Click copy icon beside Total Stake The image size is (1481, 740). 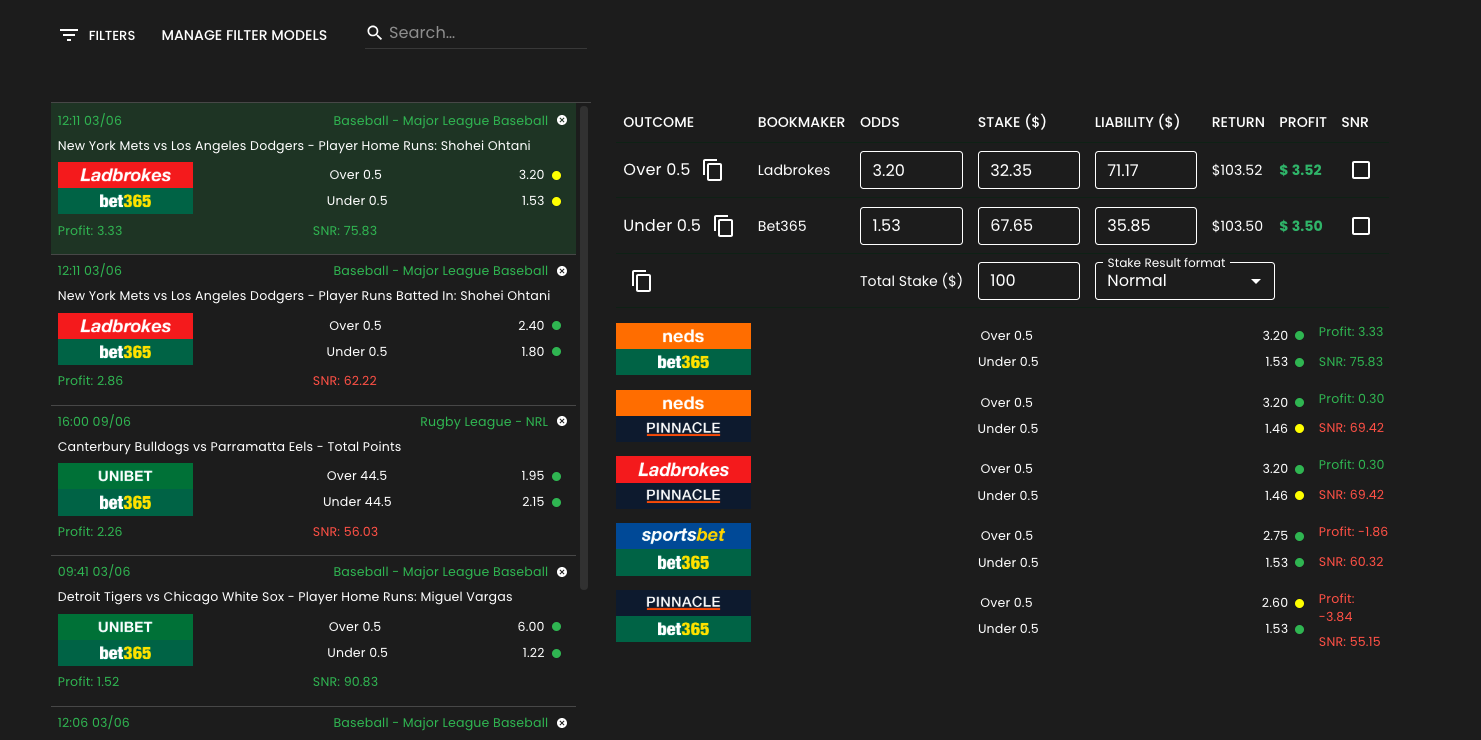pyautogui.click(x=642, y=281)
